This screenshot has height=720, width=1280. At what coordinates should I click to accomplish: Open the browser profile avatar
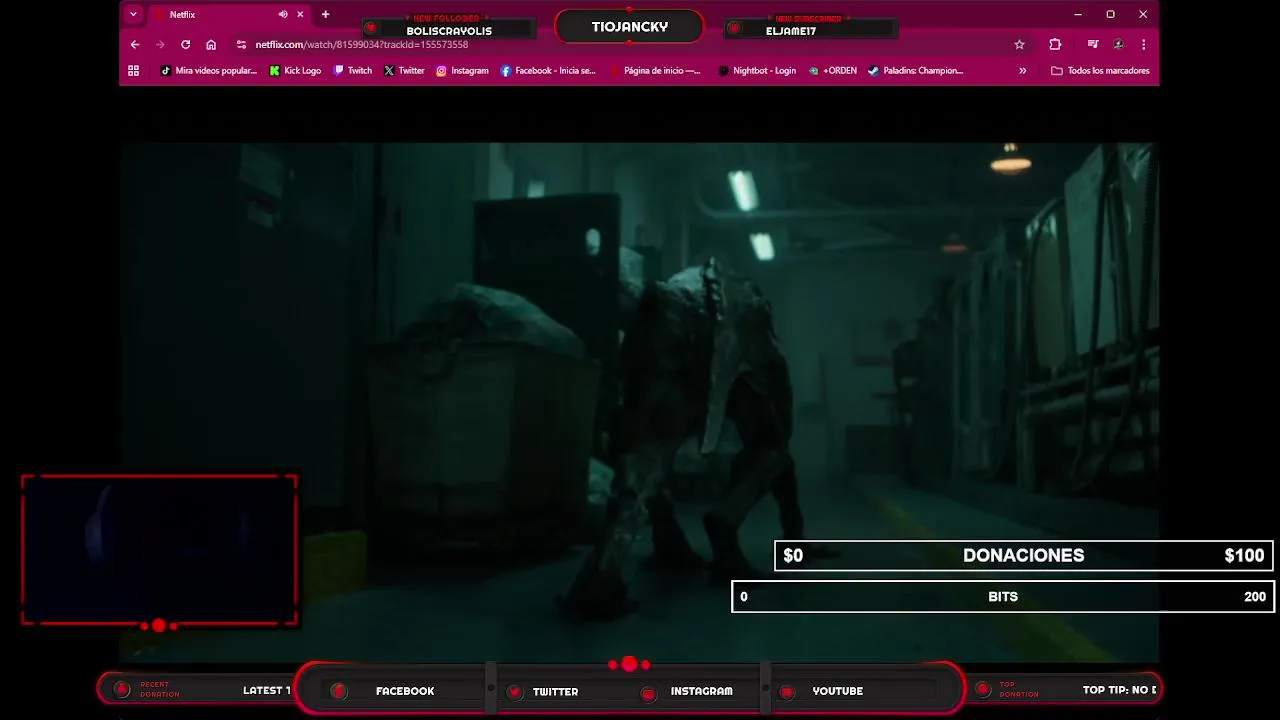click(x=1118, y=45)
